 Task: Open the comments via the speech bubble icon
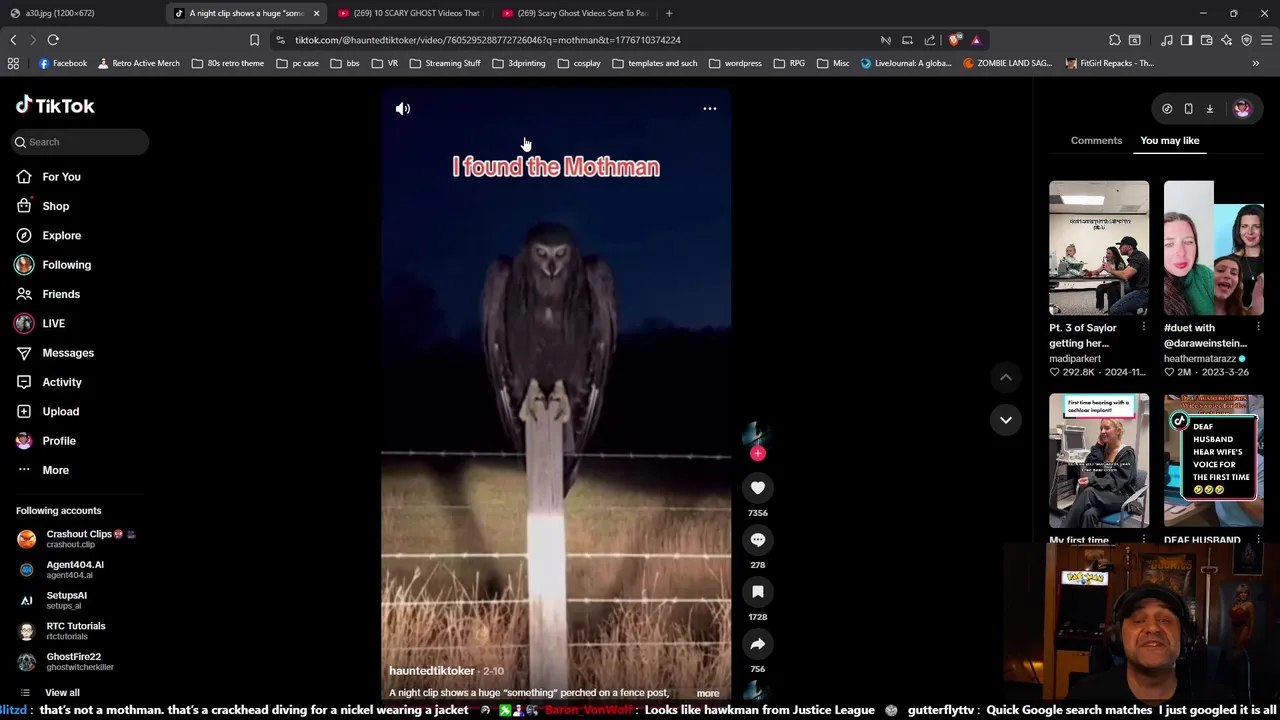coord(757,540)
